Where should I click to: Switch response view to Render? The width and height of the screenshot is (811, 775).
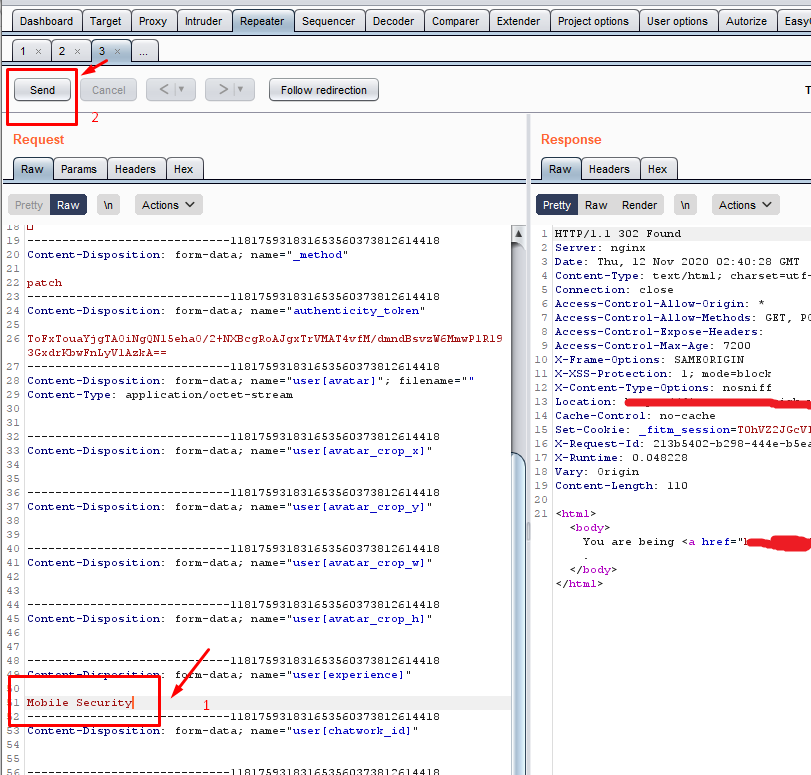click(639, 205)
